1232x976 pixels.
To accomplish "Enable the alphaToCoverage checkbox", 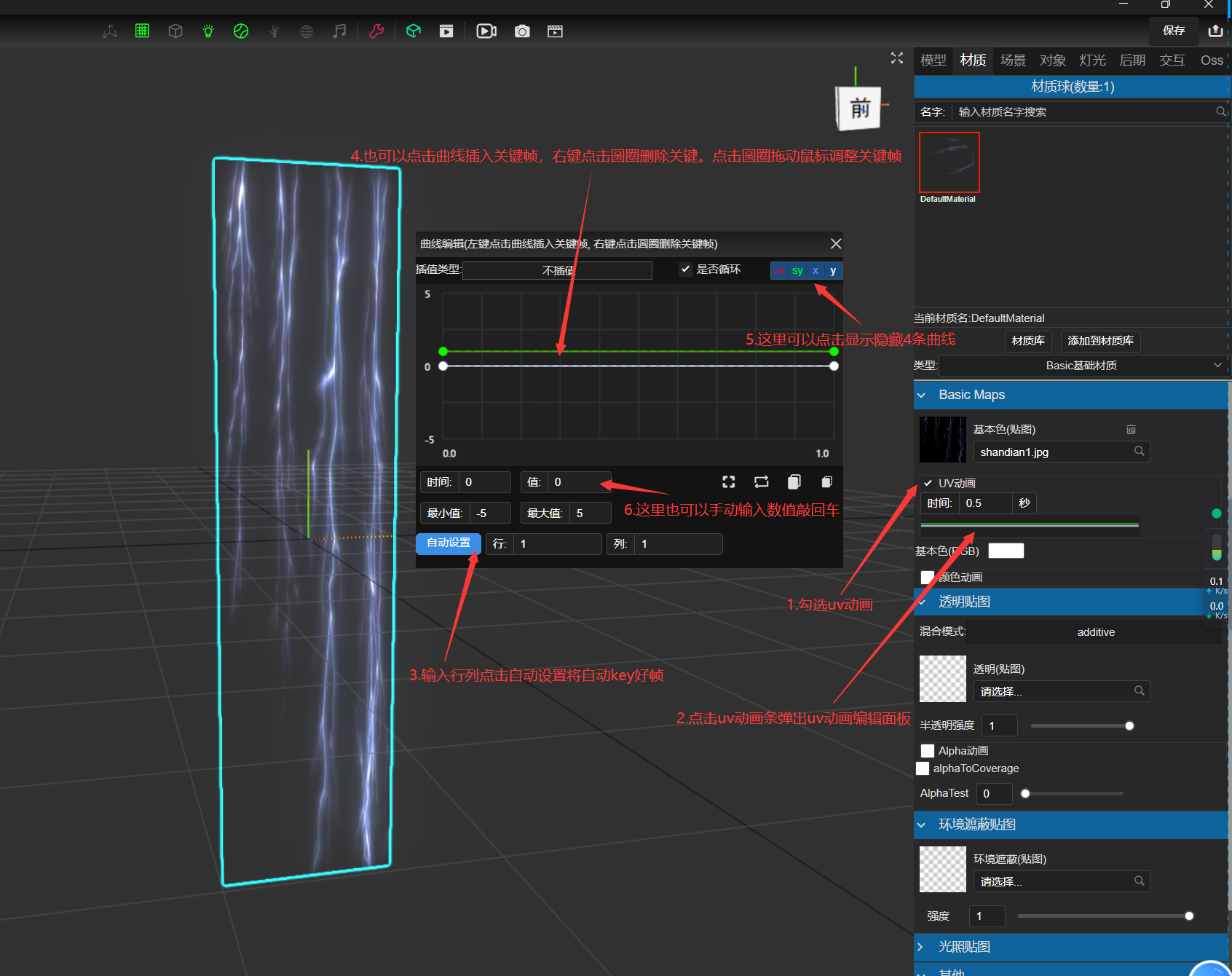I will [x=923, y=768].
